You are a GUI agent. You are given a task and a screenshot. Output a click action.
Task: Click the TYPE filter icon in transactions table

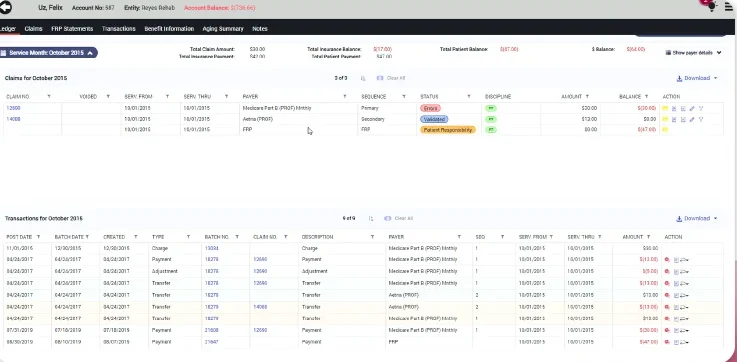(x=188, y=237)
